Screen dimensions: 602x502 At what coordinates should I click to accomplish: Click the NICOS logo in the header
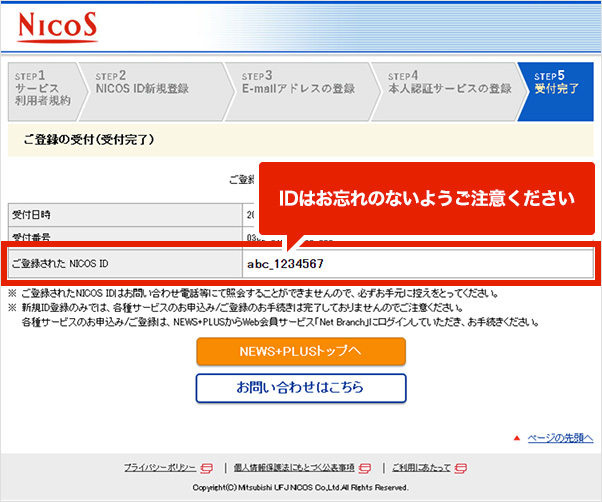tap(58, 25)
